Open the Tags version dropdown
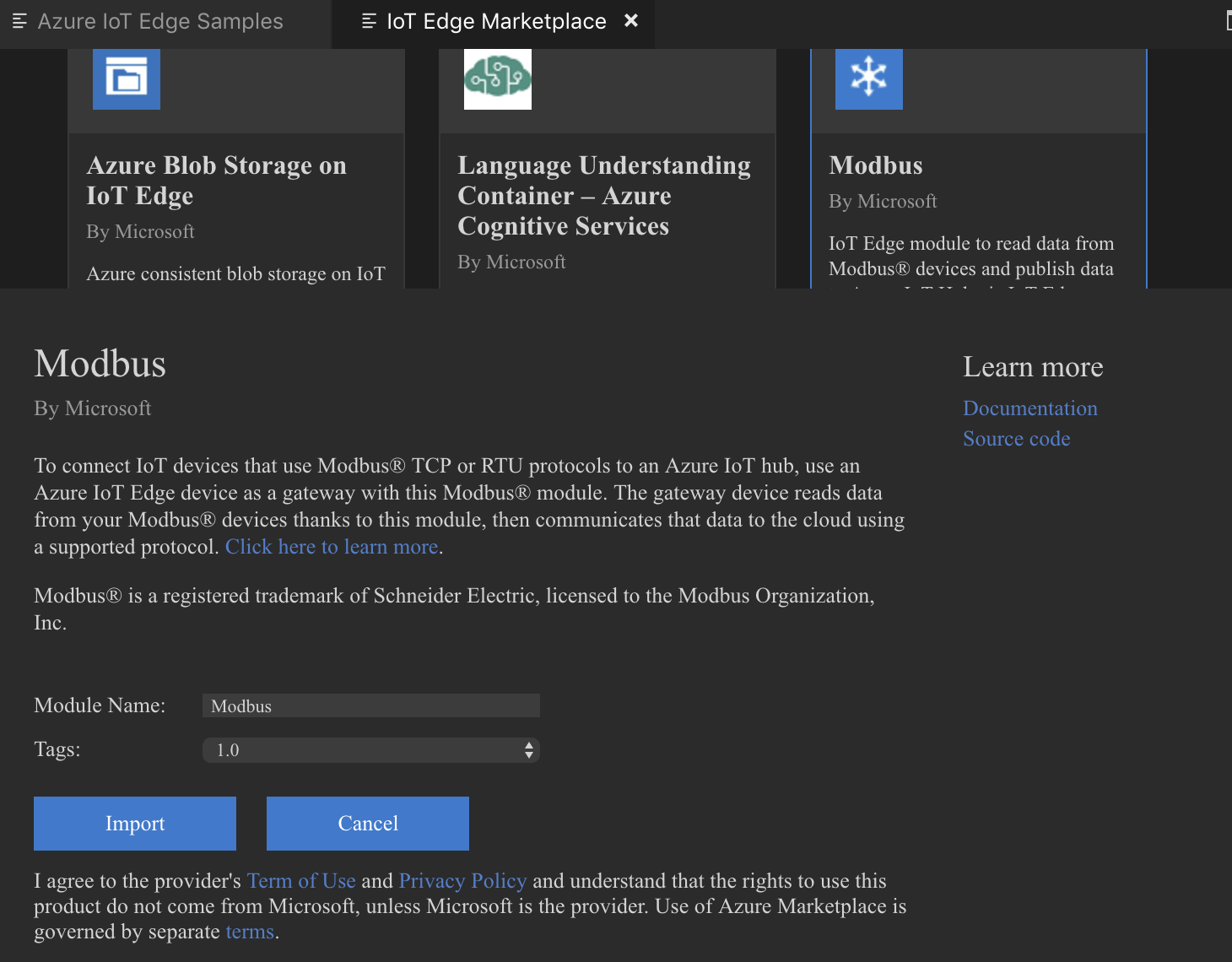 point(371,749)
